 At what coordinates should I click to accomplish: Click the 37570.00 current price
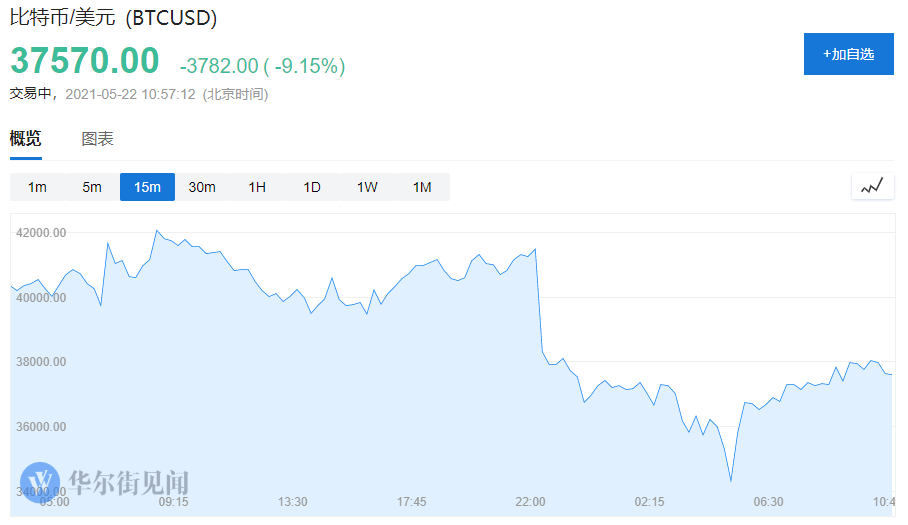pyautogui.click(x=85, y=60)
